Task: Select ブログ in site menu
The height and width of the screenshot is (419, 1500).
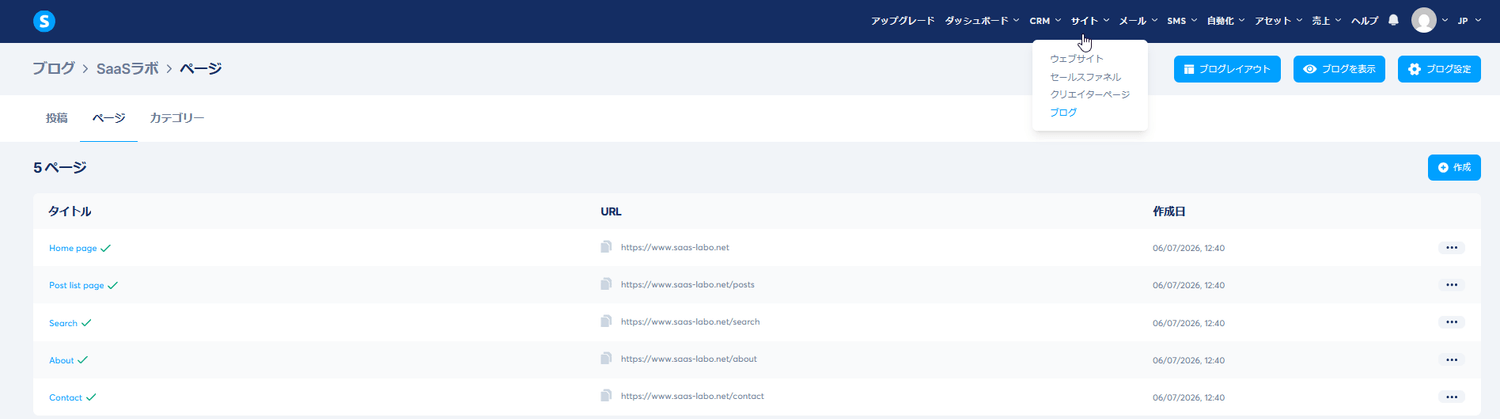Action: (1064, 112)
